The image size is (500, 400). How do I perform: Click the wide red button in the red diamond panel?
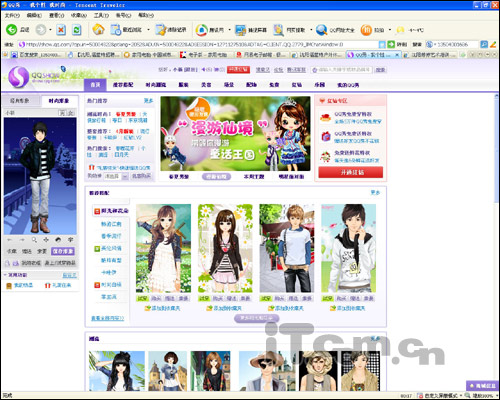click(x=351, y=172)
